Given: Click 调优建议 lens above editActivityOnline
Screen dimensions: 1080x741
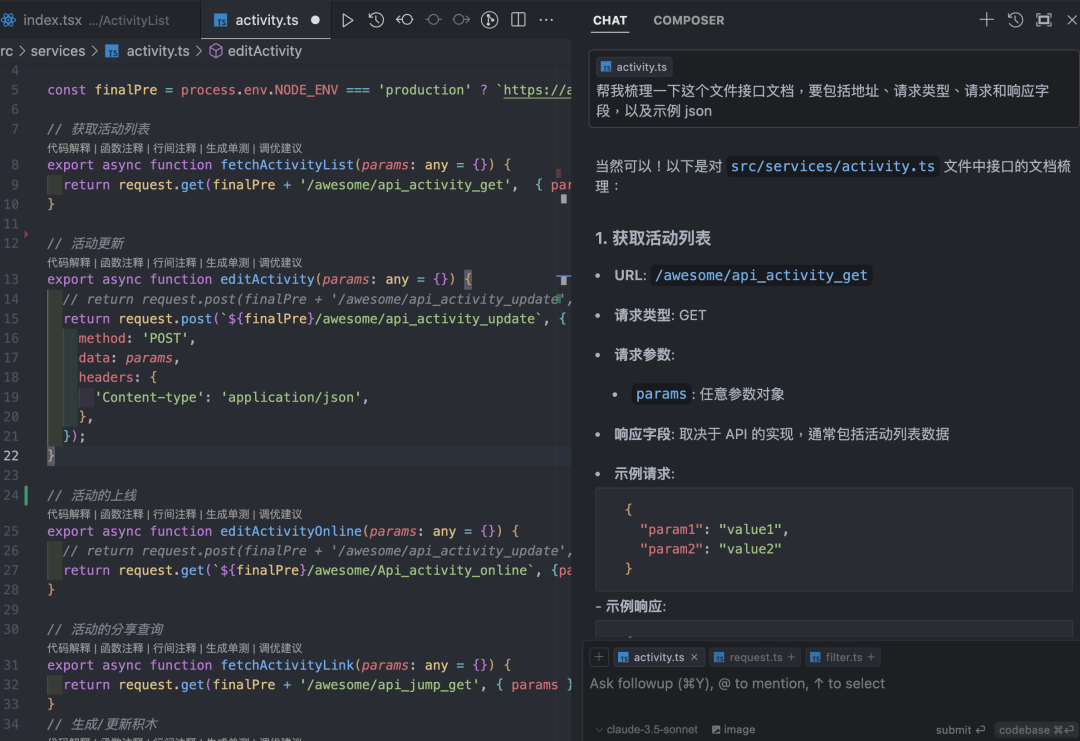Looking at the screenshot, I should pos(280,514).
